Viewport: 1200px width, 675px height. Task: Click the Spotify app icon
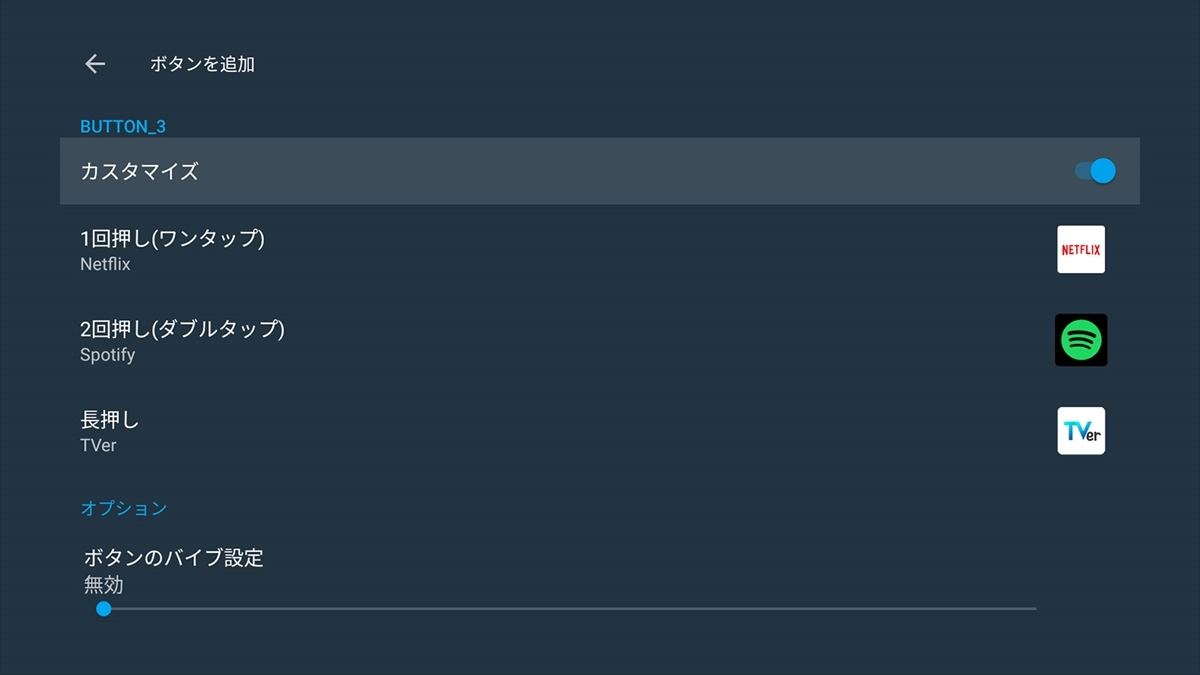[x=1081, y=340]
